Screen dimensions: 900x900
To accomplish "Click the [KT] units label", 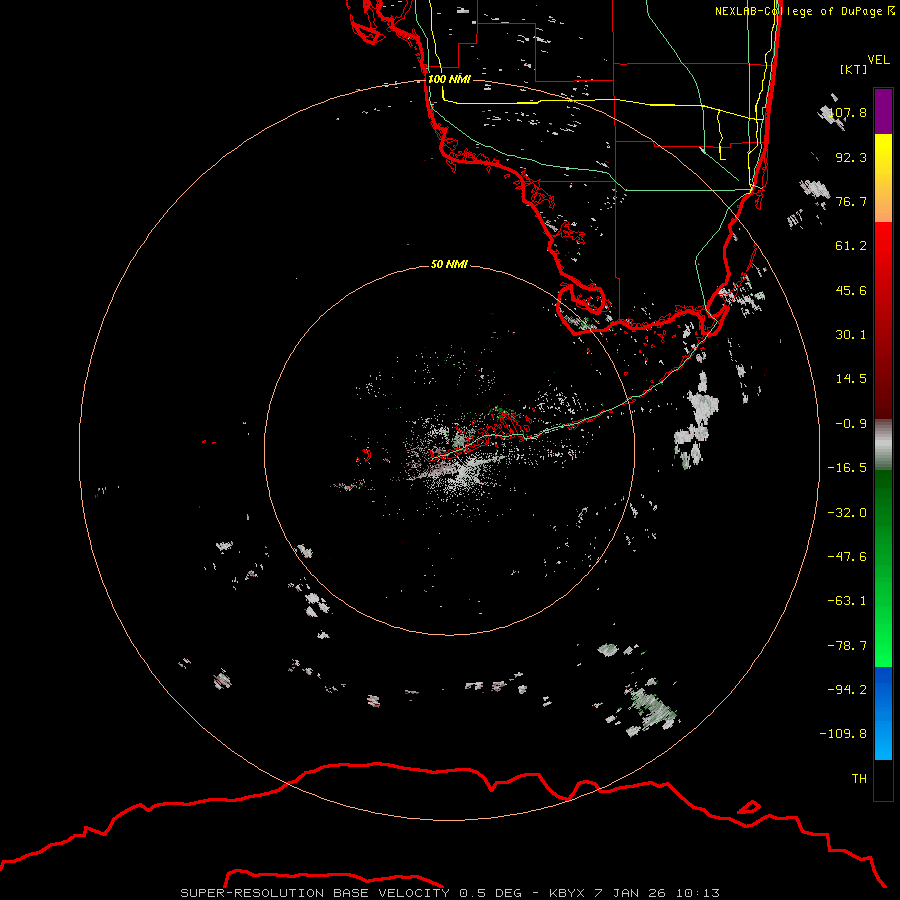I will [x=854, y=69].
